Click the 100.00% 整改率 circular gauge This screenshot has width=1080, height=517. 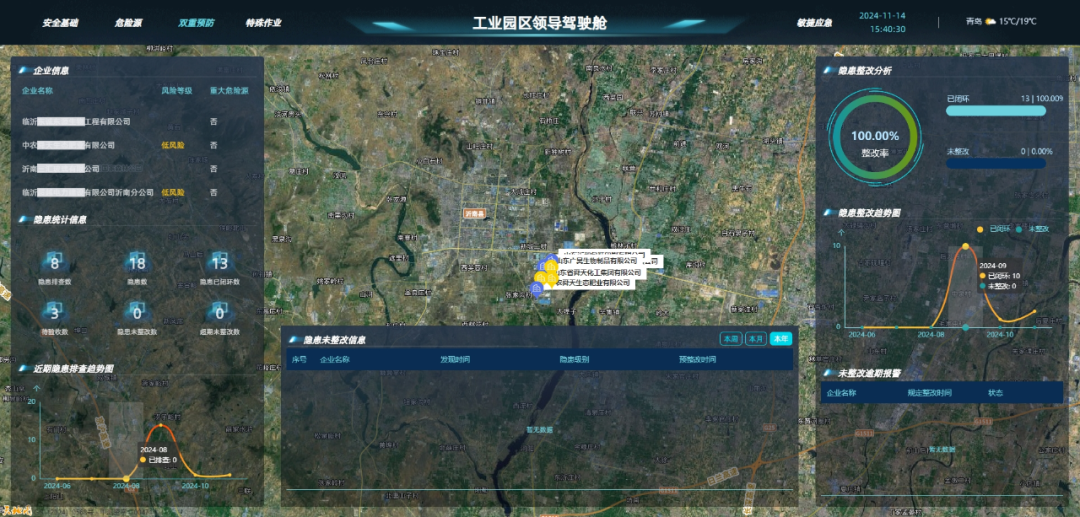874,141
